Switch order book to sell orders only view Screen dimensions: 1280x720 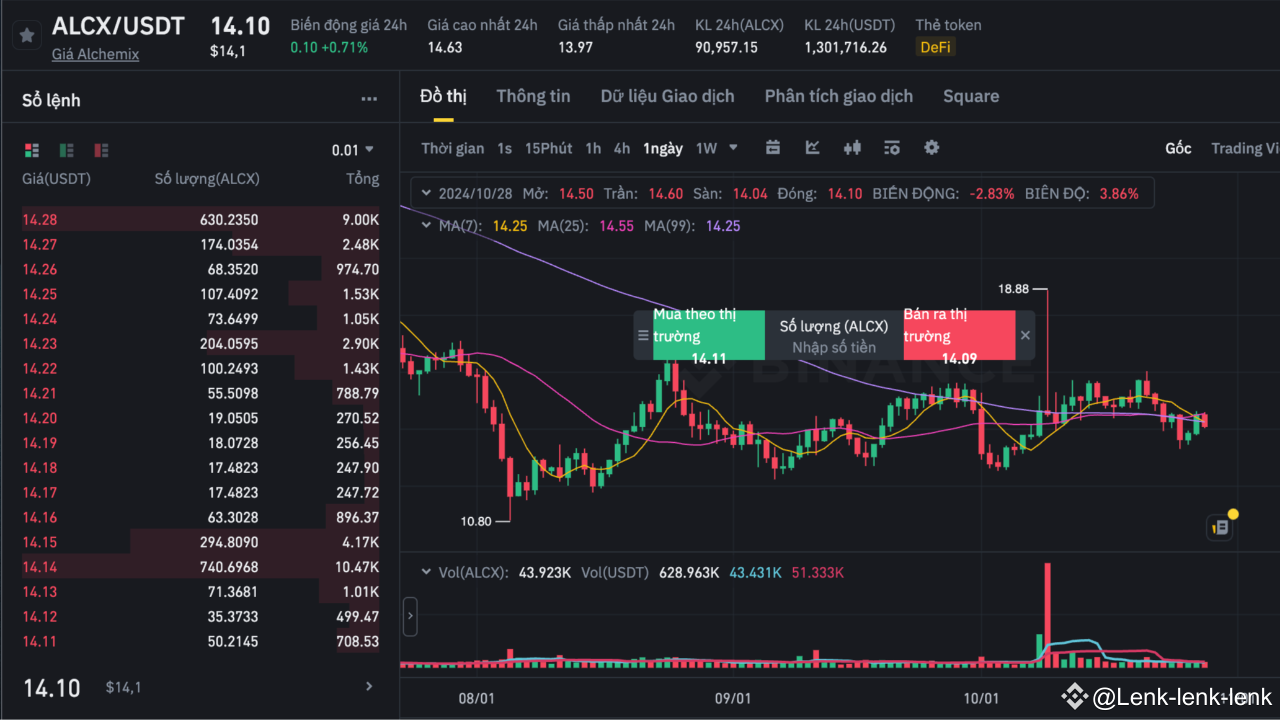[100, 149]
